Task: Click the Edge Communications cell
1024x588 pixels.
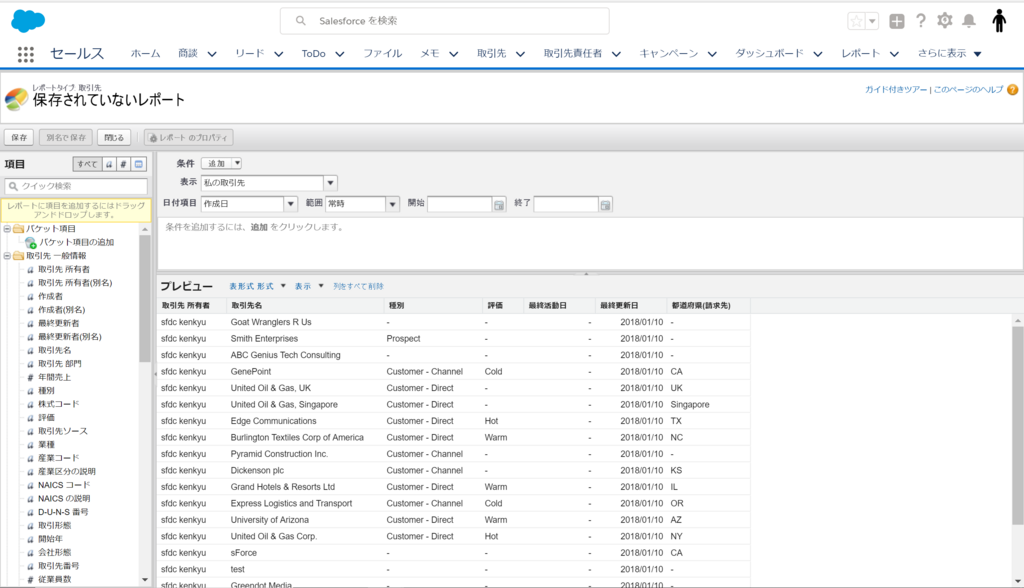Action: click(273, 421)
